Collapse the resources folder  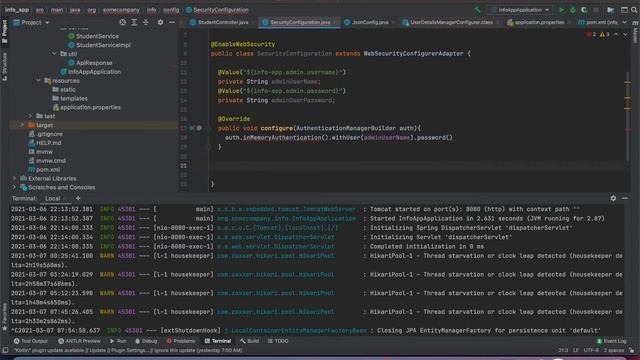(x=38, y=81)
